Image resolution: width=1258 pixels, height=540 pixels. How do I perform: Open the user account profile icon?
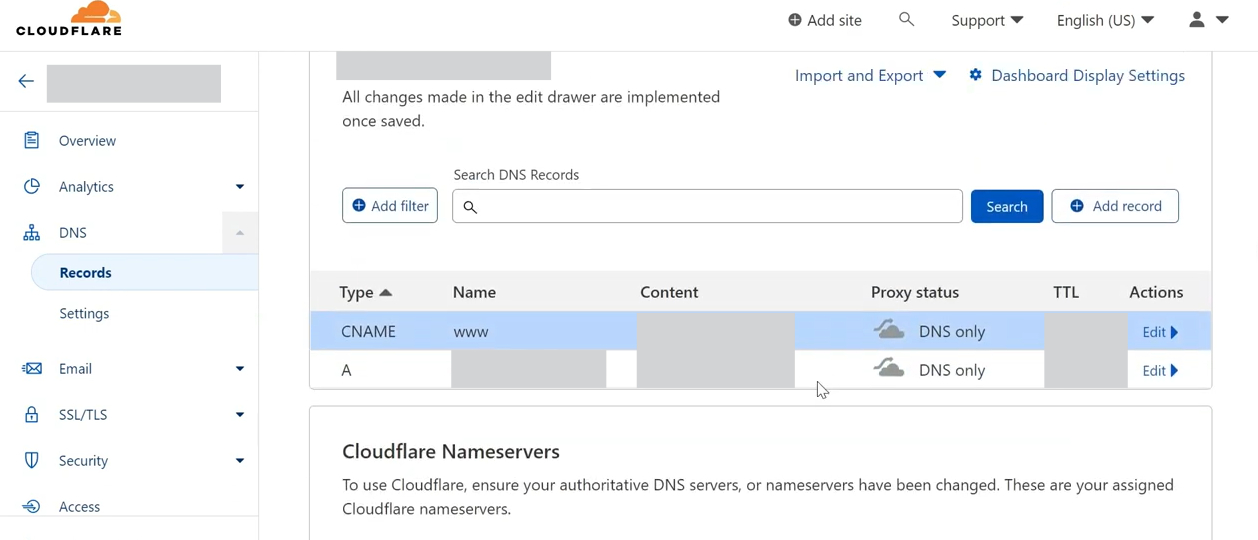[x=1196, y=19]
